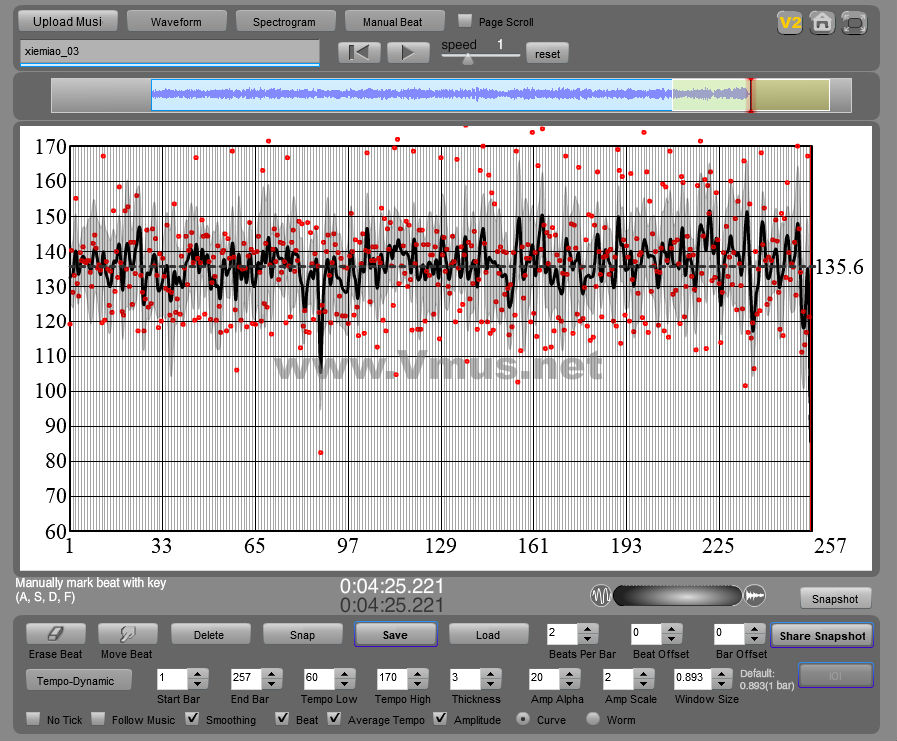Click the Delete button

[209, 634]
